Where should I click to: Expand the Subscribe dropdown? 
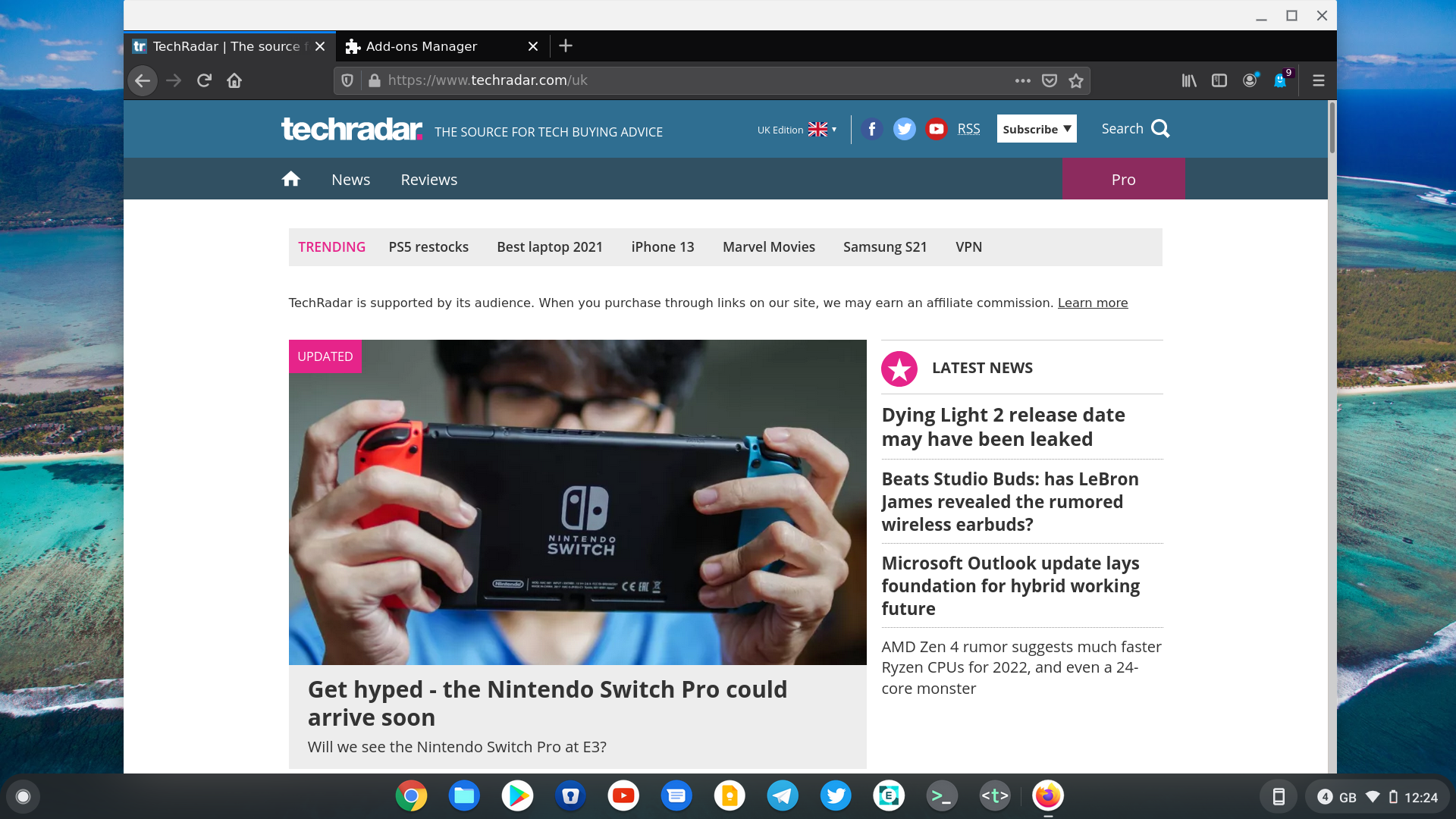point(1037,129)
